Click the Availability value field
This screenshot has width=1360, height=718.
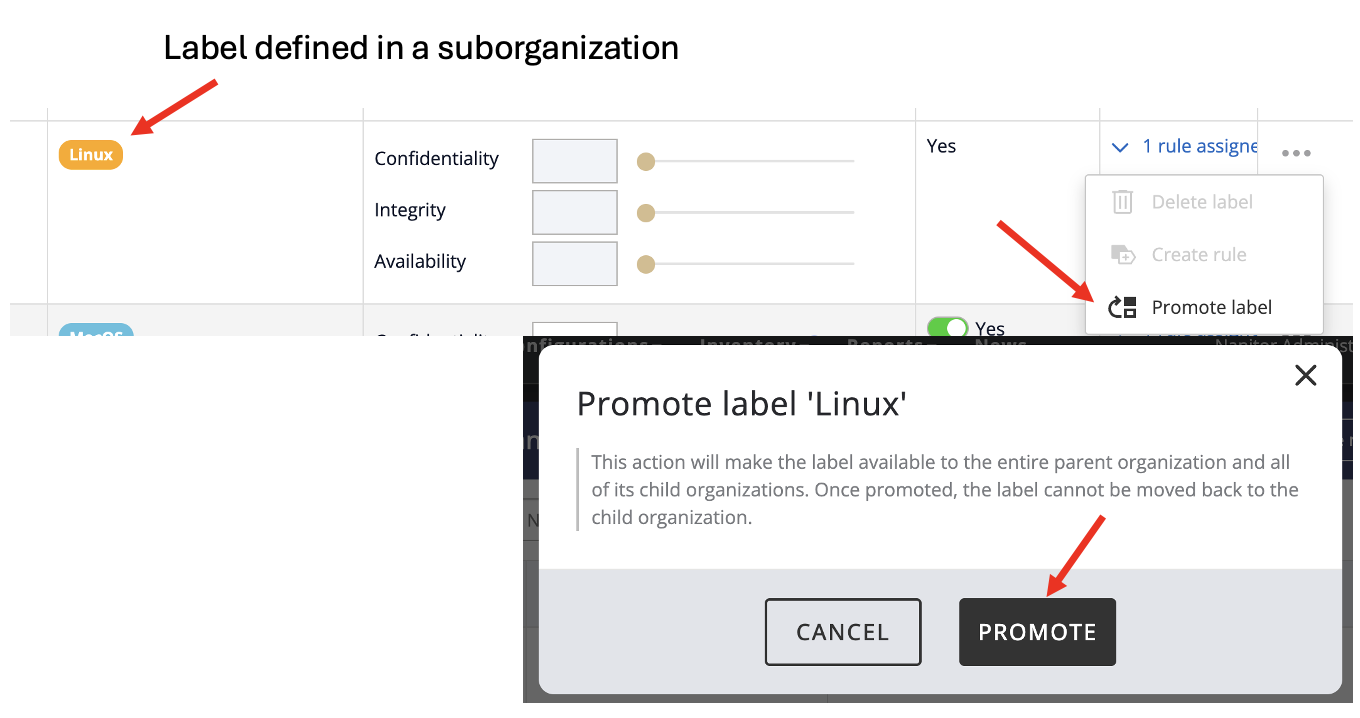tap(575, 264)
